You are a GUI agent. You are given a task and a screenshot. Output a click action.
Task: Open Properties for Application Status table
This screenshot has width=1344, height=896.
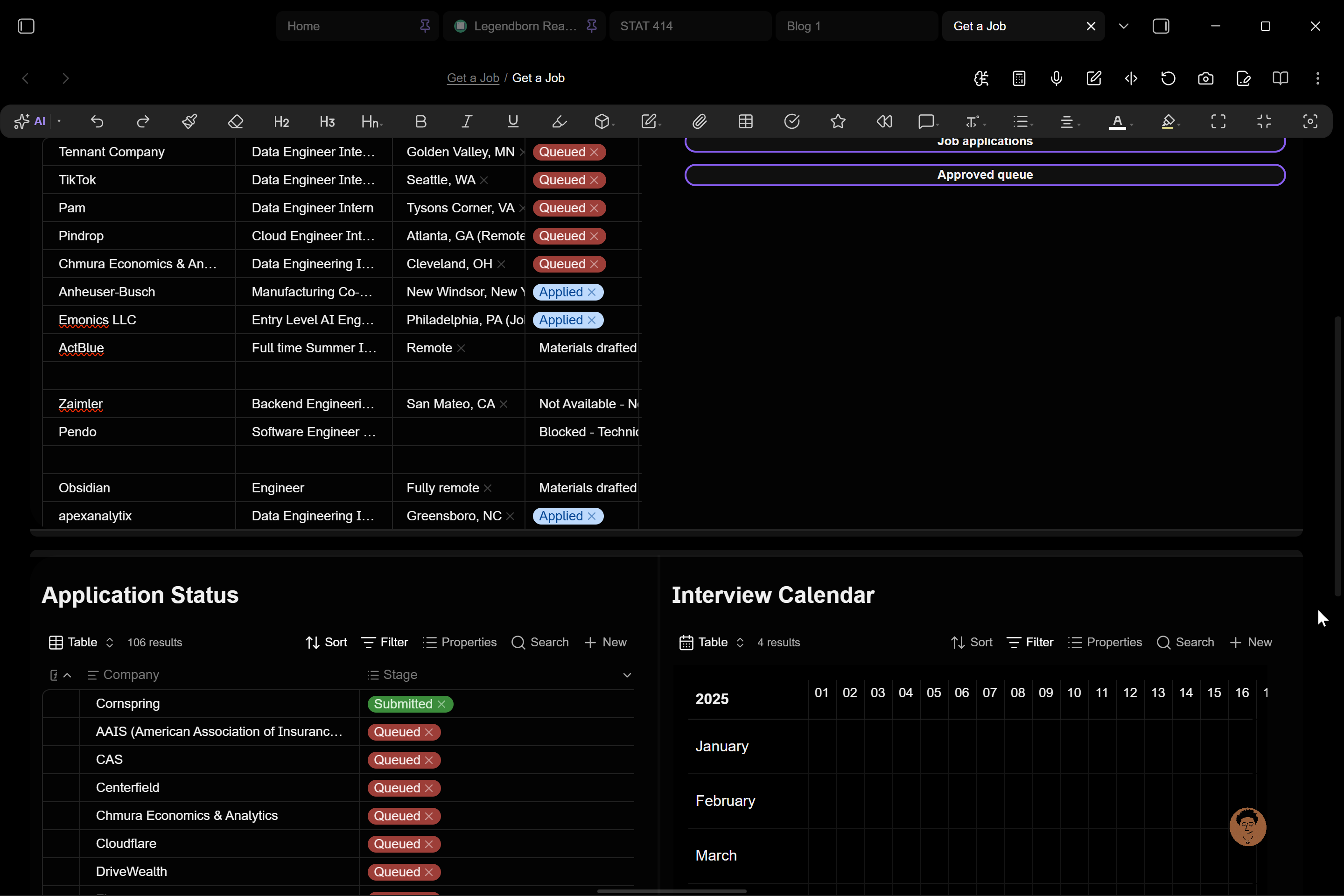[459, 642]
